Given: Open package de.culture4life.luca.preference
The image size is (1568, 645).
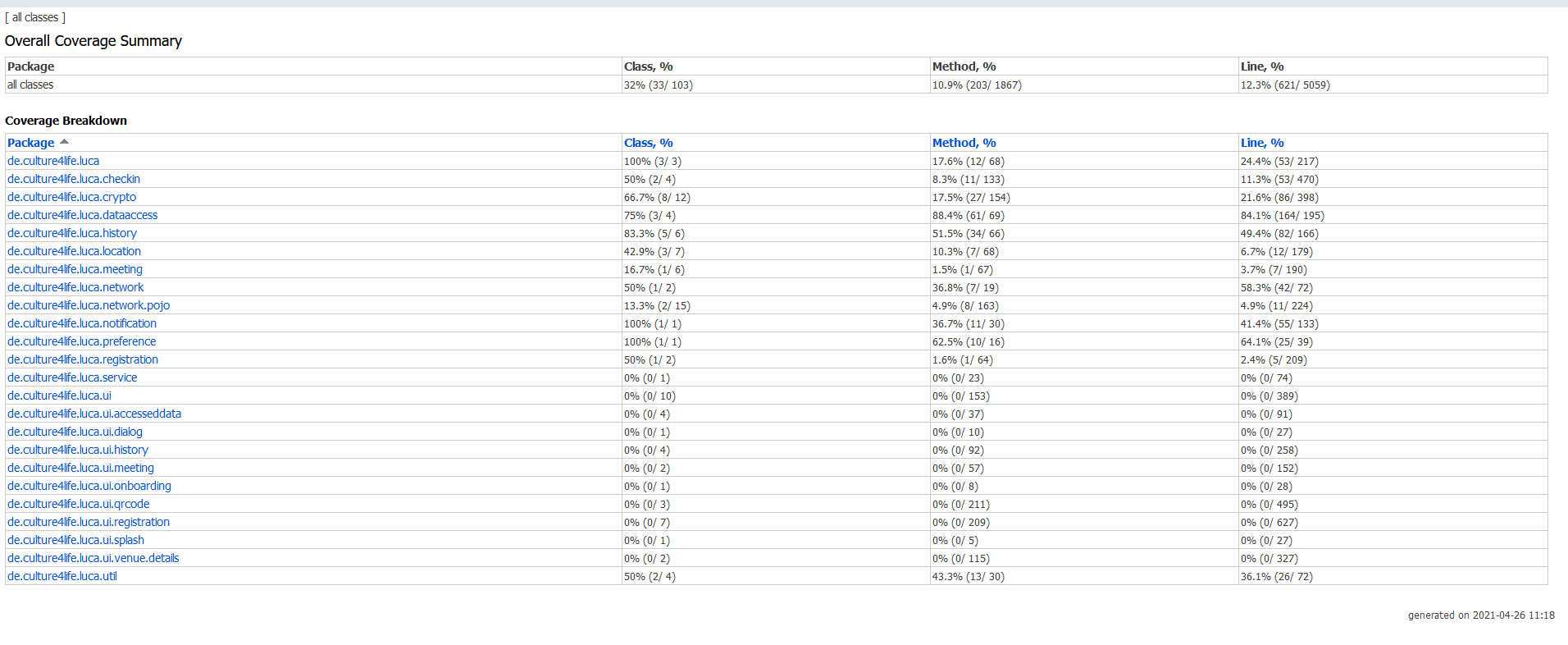Looking at the screenshot, I should click(x=82, y=341).
